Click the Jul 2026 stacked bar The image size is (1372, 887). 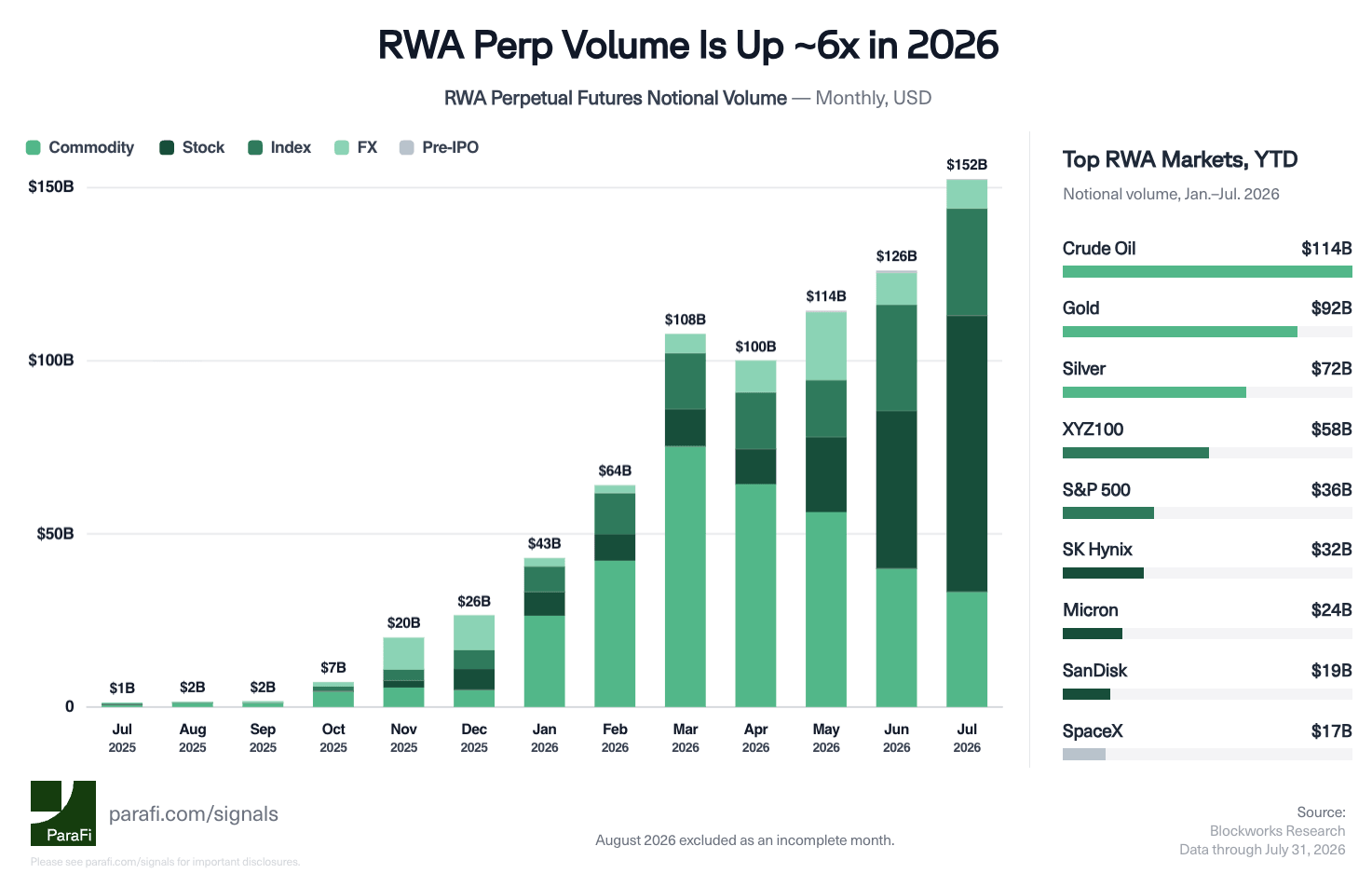(x=967, y=443)
